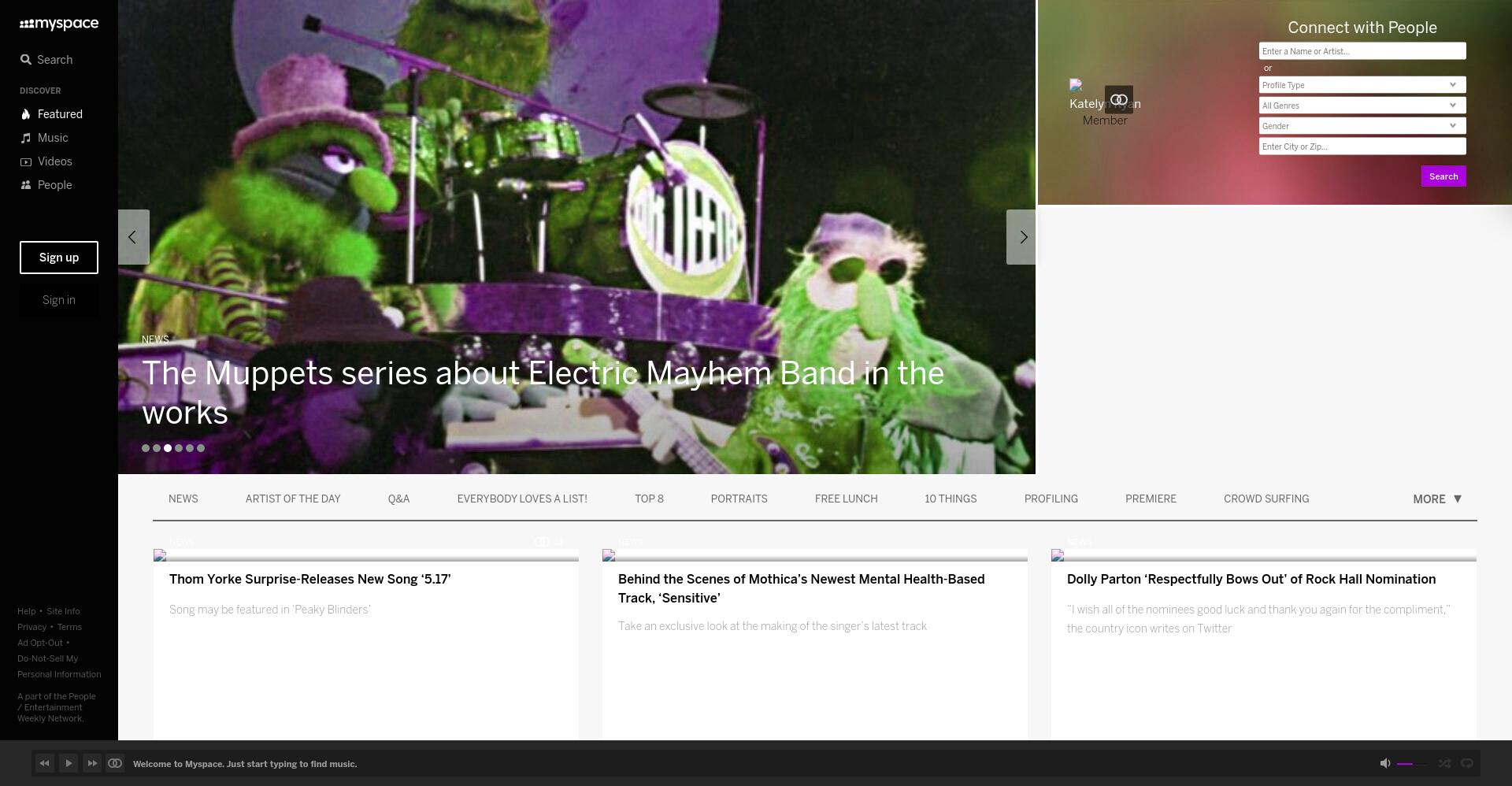Open the Terms footer link

tap(69, 627)
